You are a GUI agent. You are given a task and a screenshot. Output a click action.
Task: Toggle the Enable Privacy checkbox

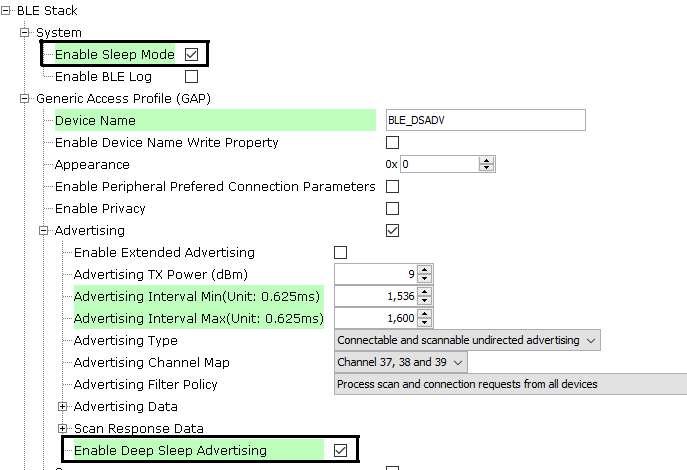tap(392, 208)
